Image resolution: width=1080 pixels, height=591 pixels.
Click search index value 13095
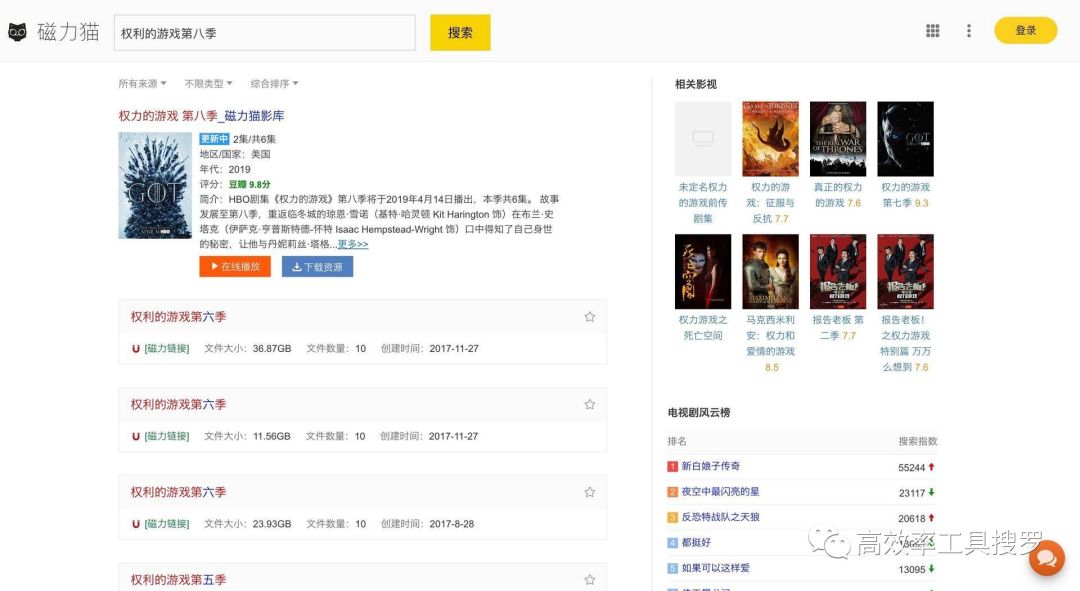click(911, 570)
